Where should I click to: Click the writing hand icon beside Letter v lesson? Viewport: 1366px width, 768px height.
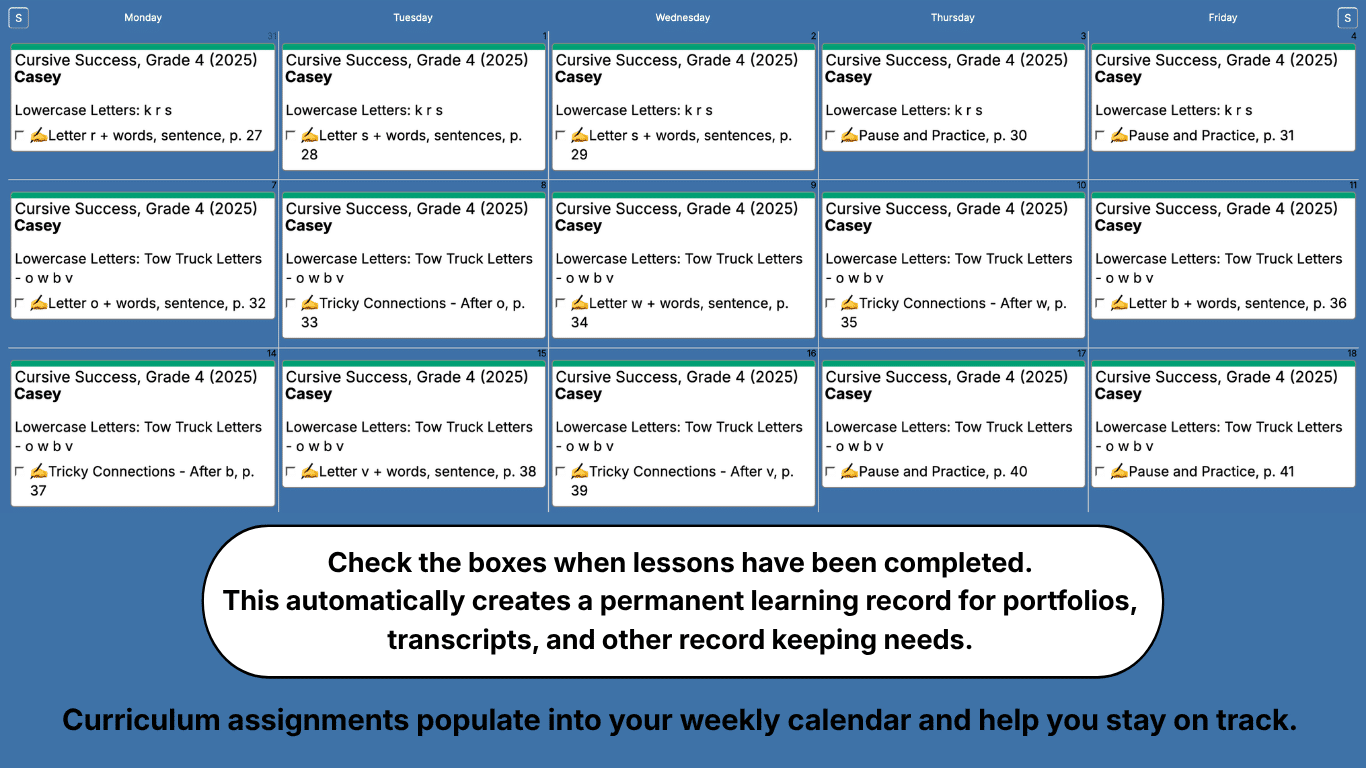point(309,472)
